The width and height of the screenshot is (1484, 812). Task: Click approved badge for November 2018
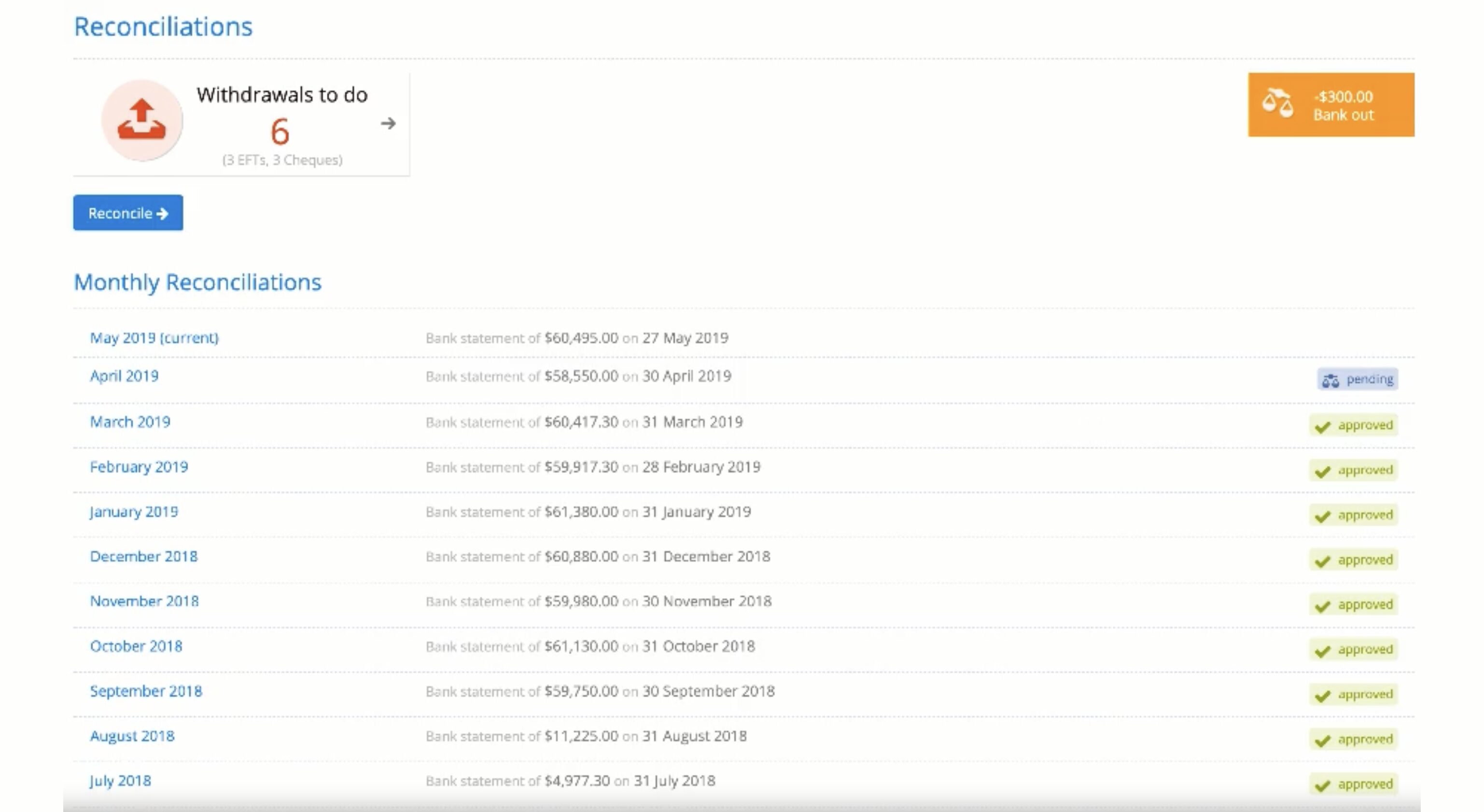[1353, 605]
